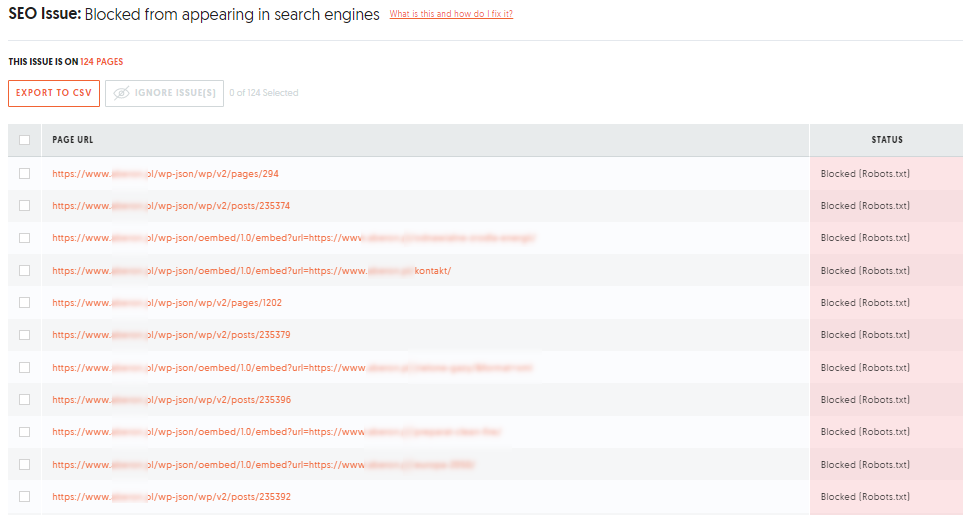Mark the checkbox for posts/235379 row
This screenshot has height=515, width=963.
[24, 335]
